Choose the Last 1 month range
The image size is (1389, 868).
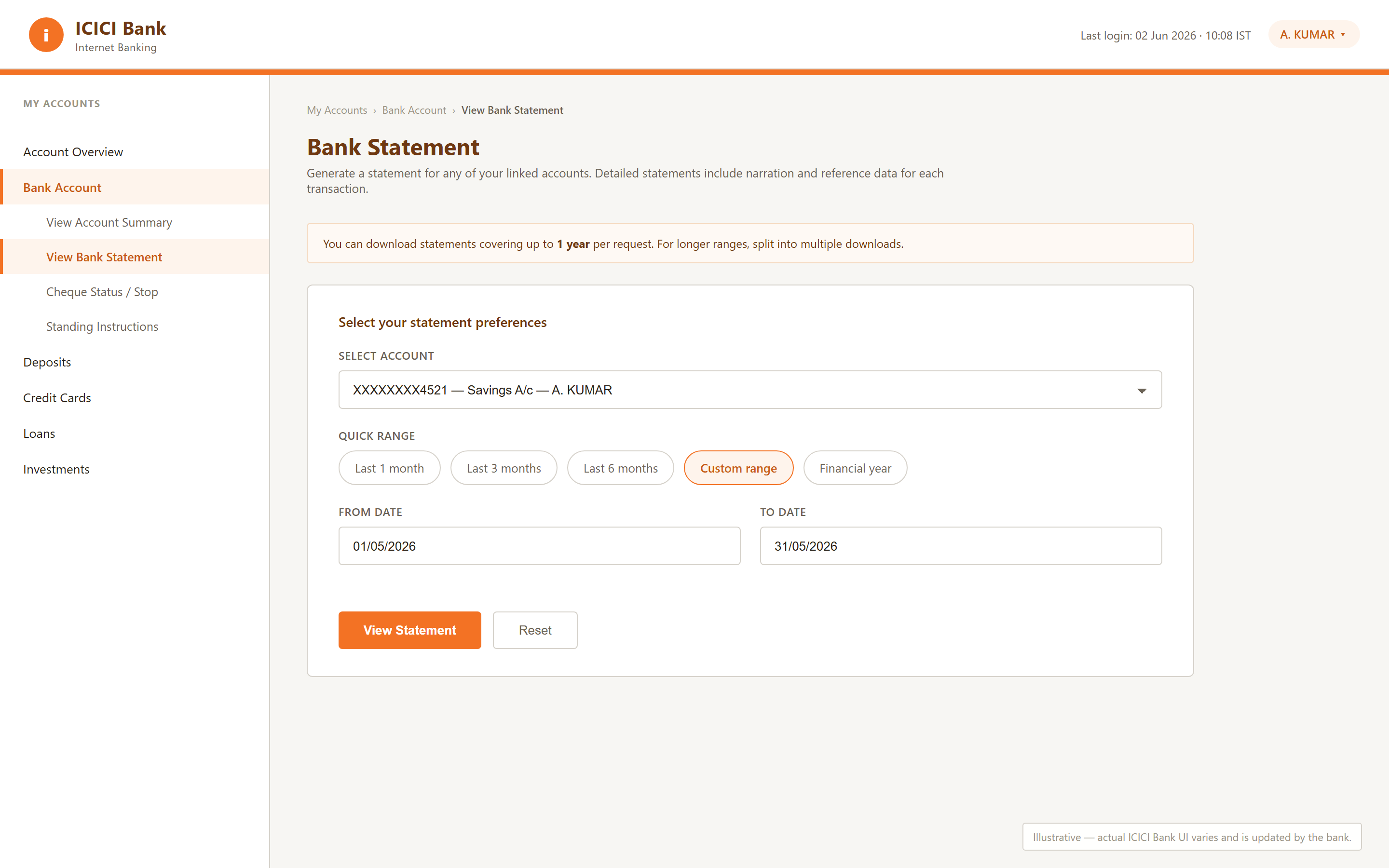coord(389,468)
